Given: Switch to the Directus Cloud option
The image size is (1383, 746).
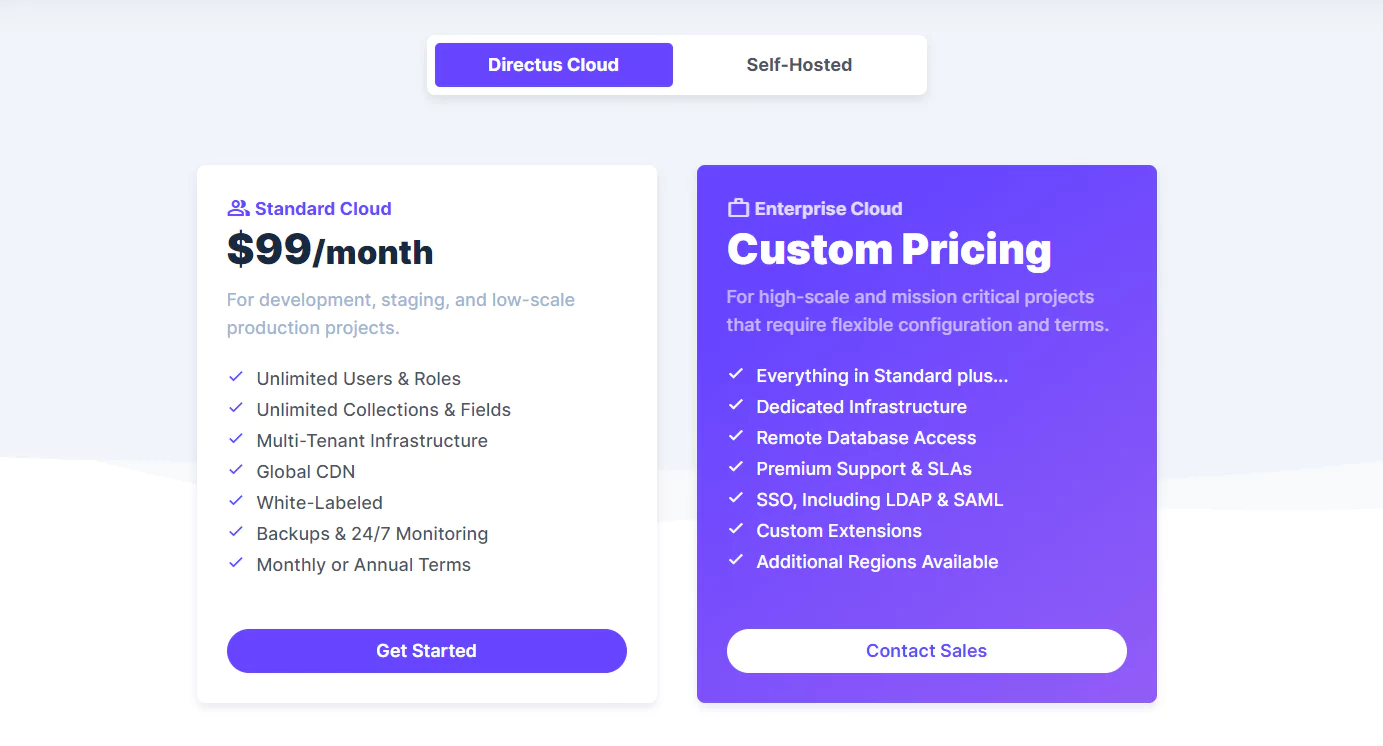Looking at the screenshot, I should [553, 65].
